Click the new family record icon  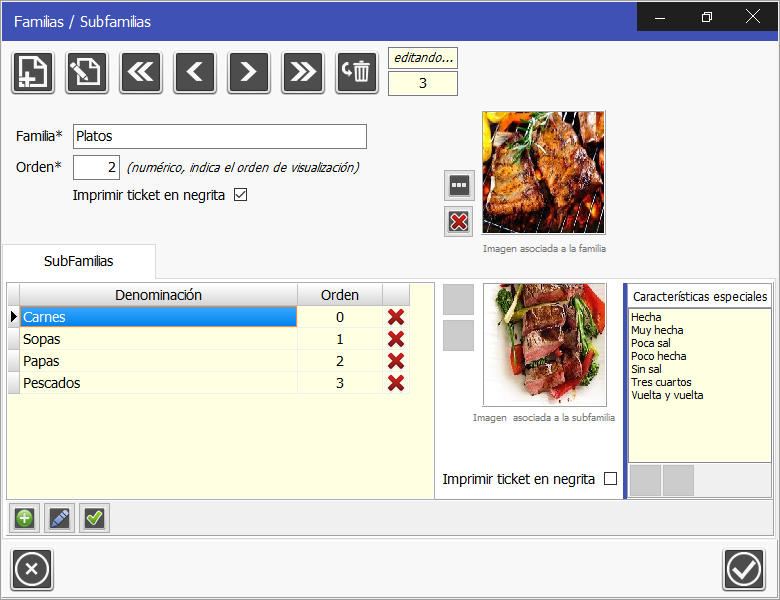click(x=33, y=72)
